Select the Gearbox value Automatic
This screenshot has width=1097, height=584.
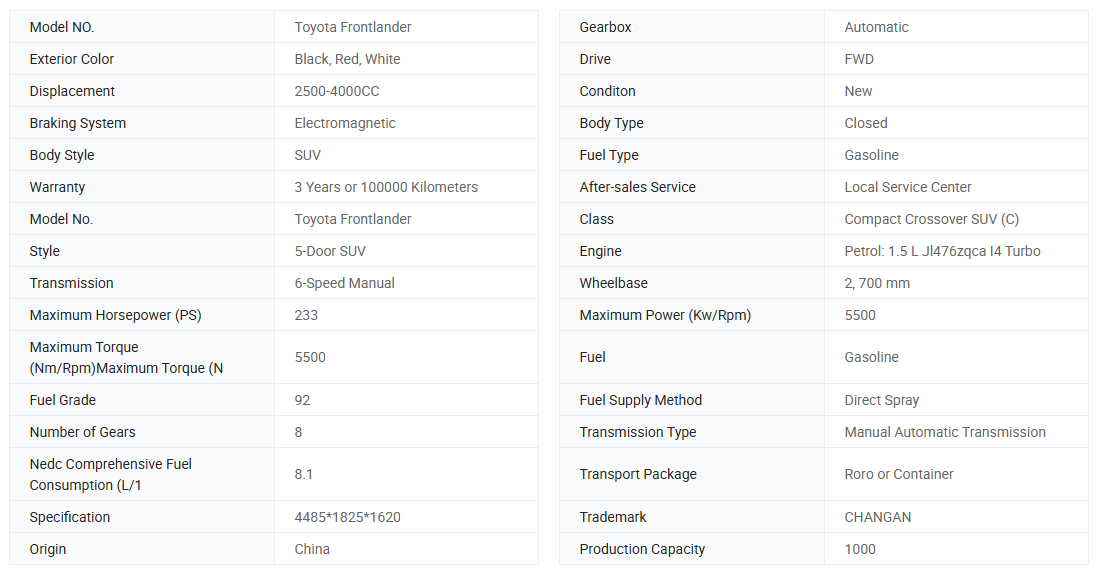pyautogui.click(x=876, y=27)
